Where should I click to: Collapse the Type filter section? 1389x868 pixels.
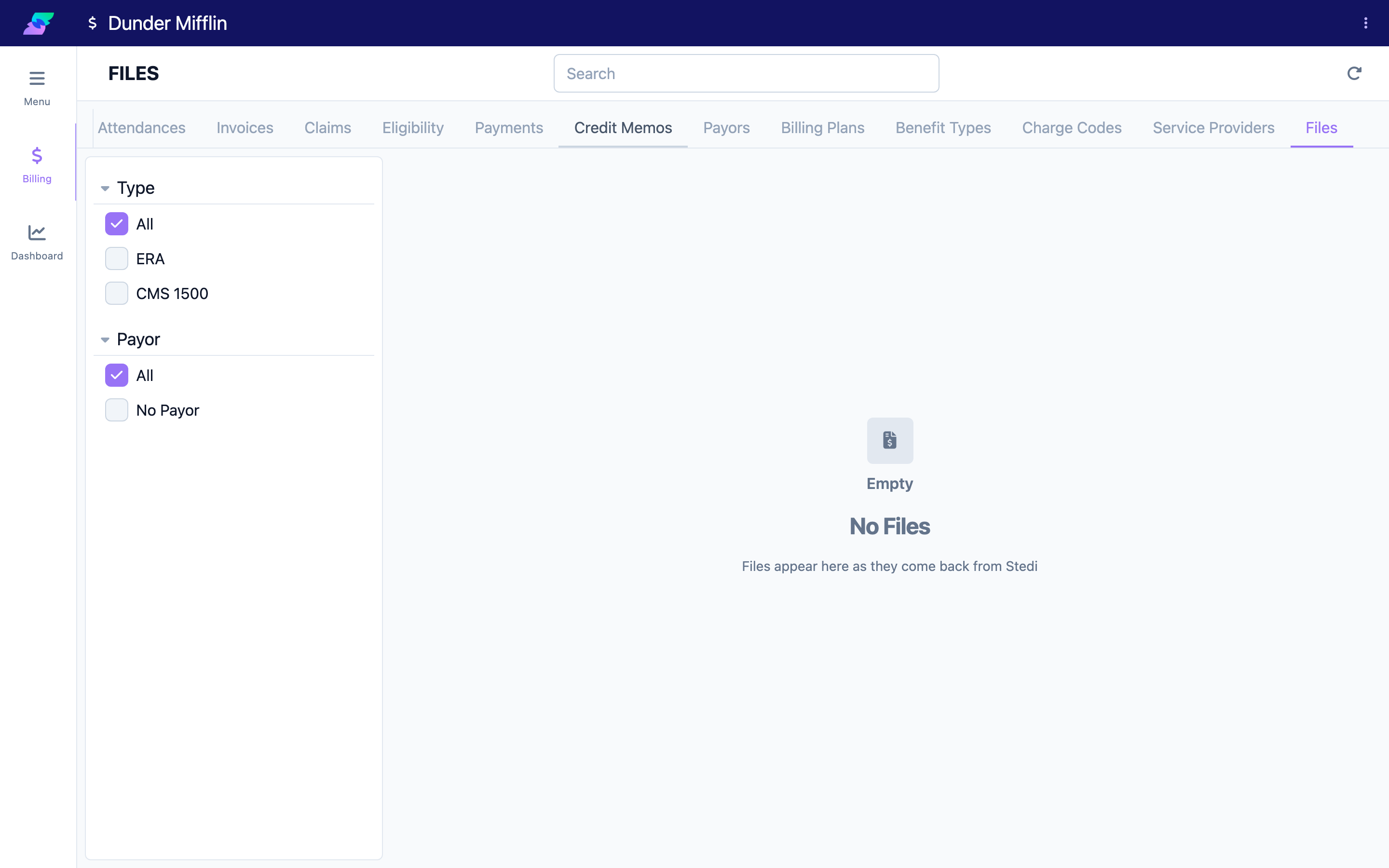click(x=105, y=188)
